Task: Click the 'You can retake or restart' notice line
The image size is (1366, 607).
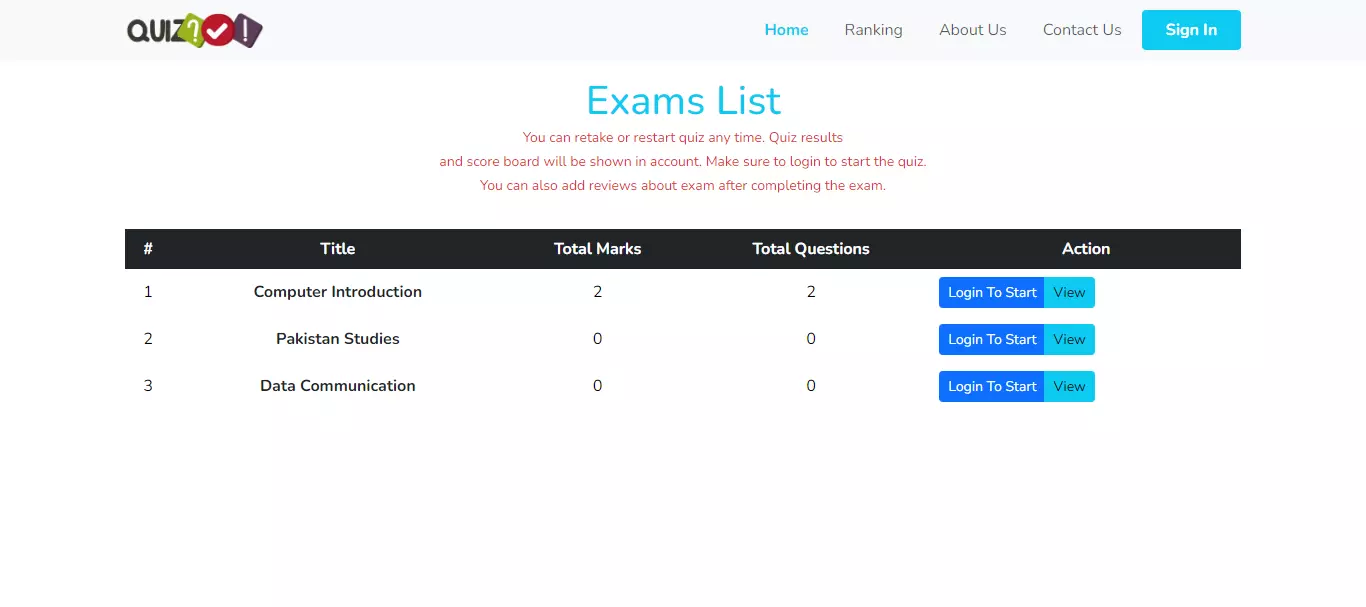Action: coord(683,138)
